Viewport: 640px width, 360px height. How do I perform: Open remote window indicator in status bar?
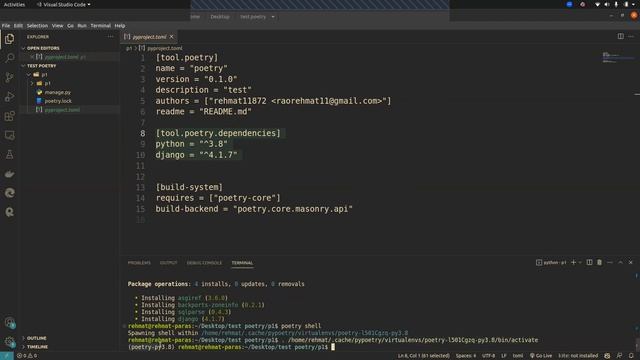[7, 356]
